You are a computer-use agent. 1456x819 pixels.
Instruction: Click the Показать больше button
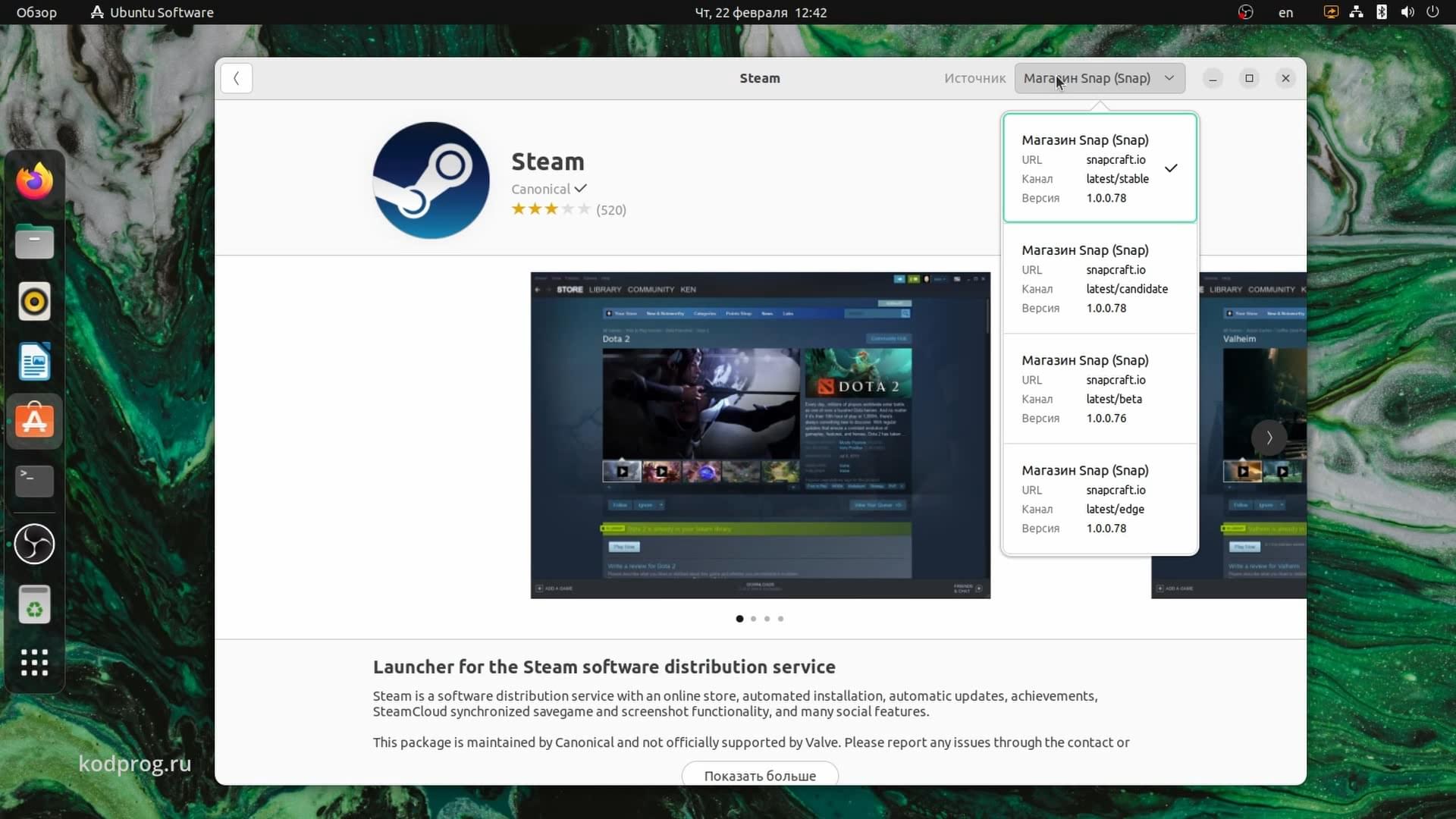tap(760, 774)
